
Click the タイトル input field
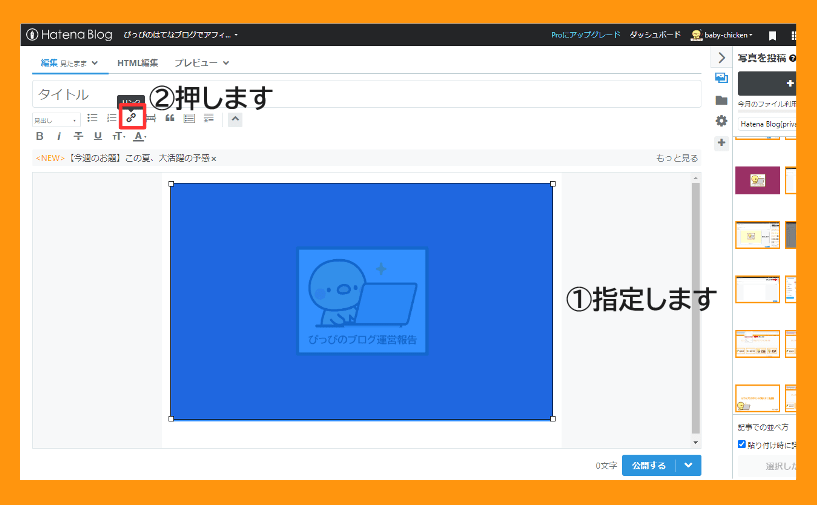[367, 94]
